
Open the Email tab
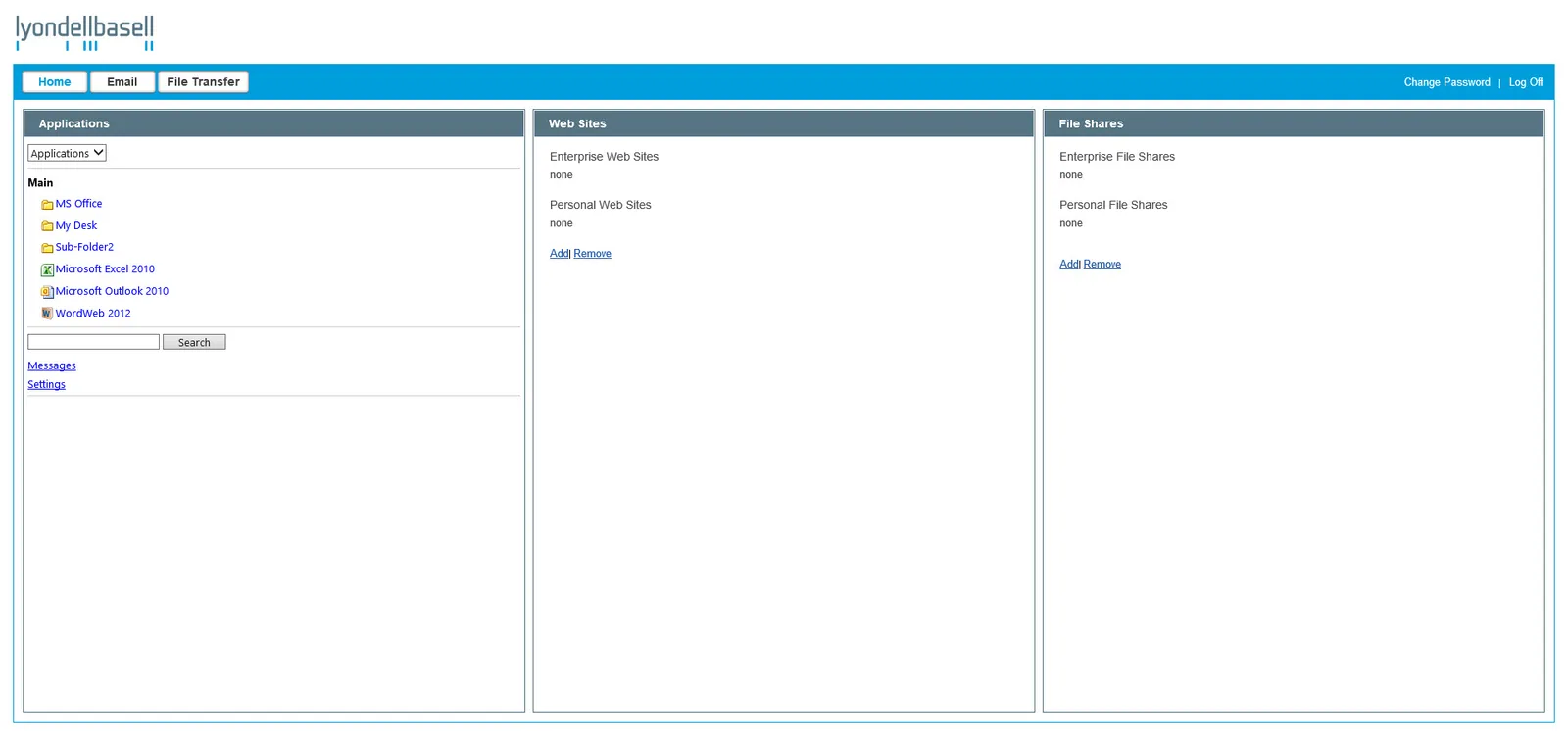click(122, 82)
